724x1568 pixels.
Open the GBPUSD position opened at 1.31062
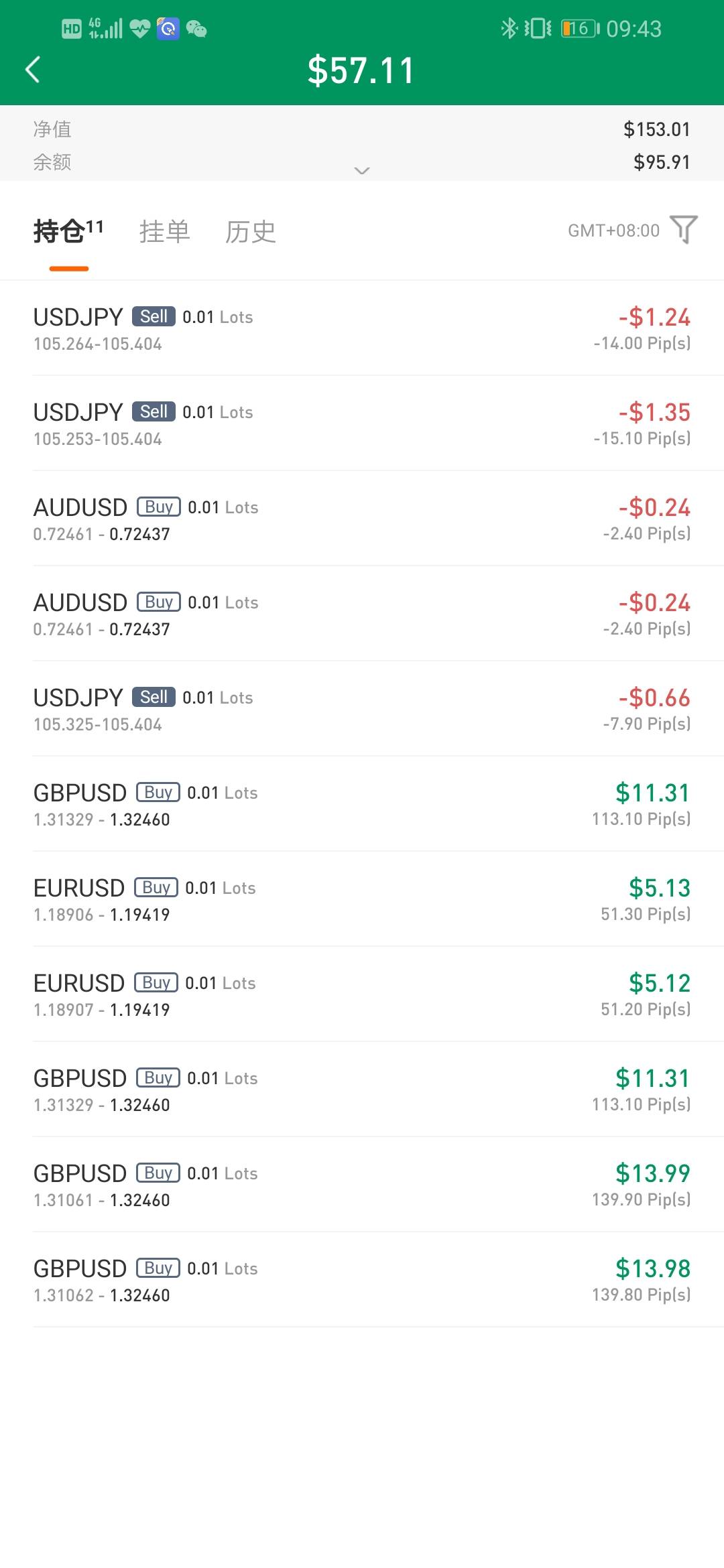(x=362, y=1280)
